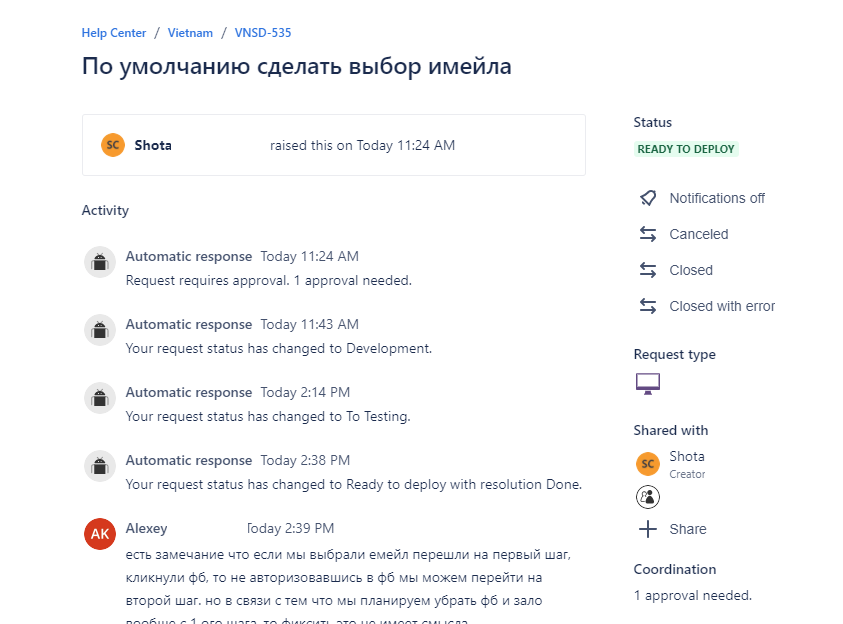Click the Shota Creator name under Shared with
The width and height of the screenshot is (843, 624).
tap(687, 456)
